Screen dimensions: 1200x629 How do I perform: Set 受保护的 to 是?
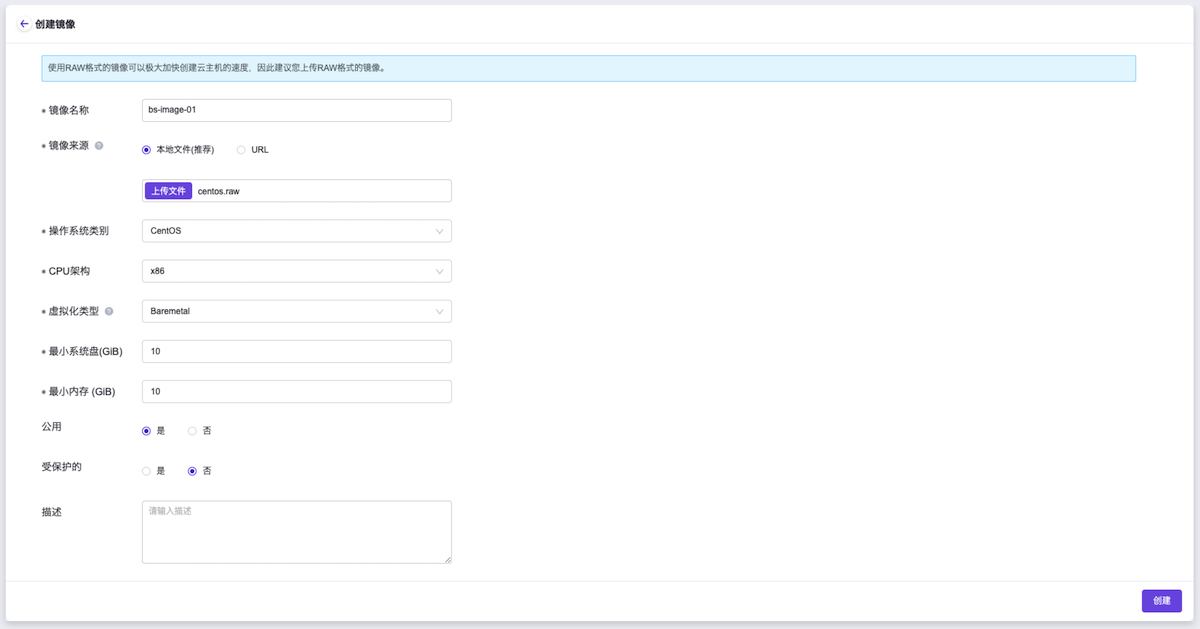[146, 471]
